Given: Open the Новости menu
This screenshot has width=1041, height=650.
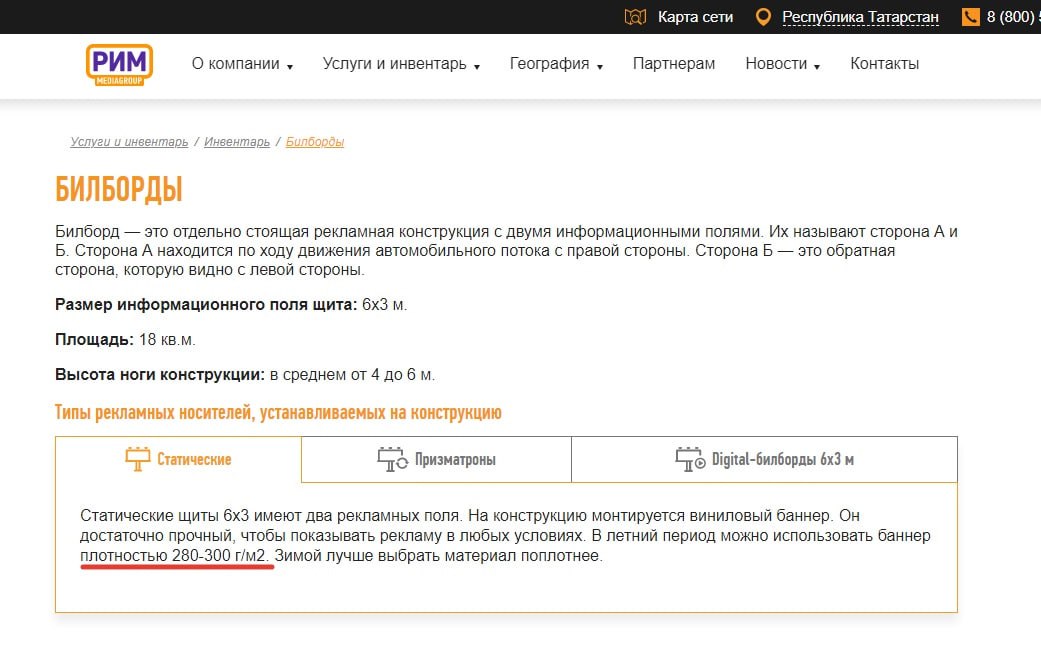Looking at the screenshot, I should [x=776, y=64].
